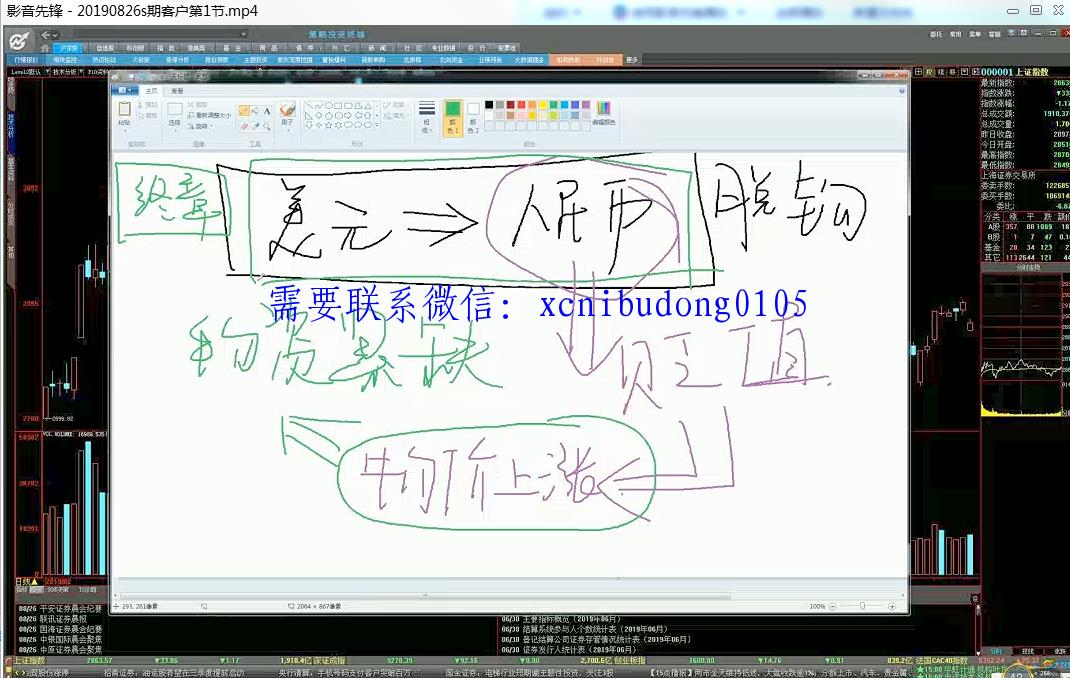Viewport: 1070px width, 678px height.
Task: Click the Select rectangle tool
Action: 175,109
